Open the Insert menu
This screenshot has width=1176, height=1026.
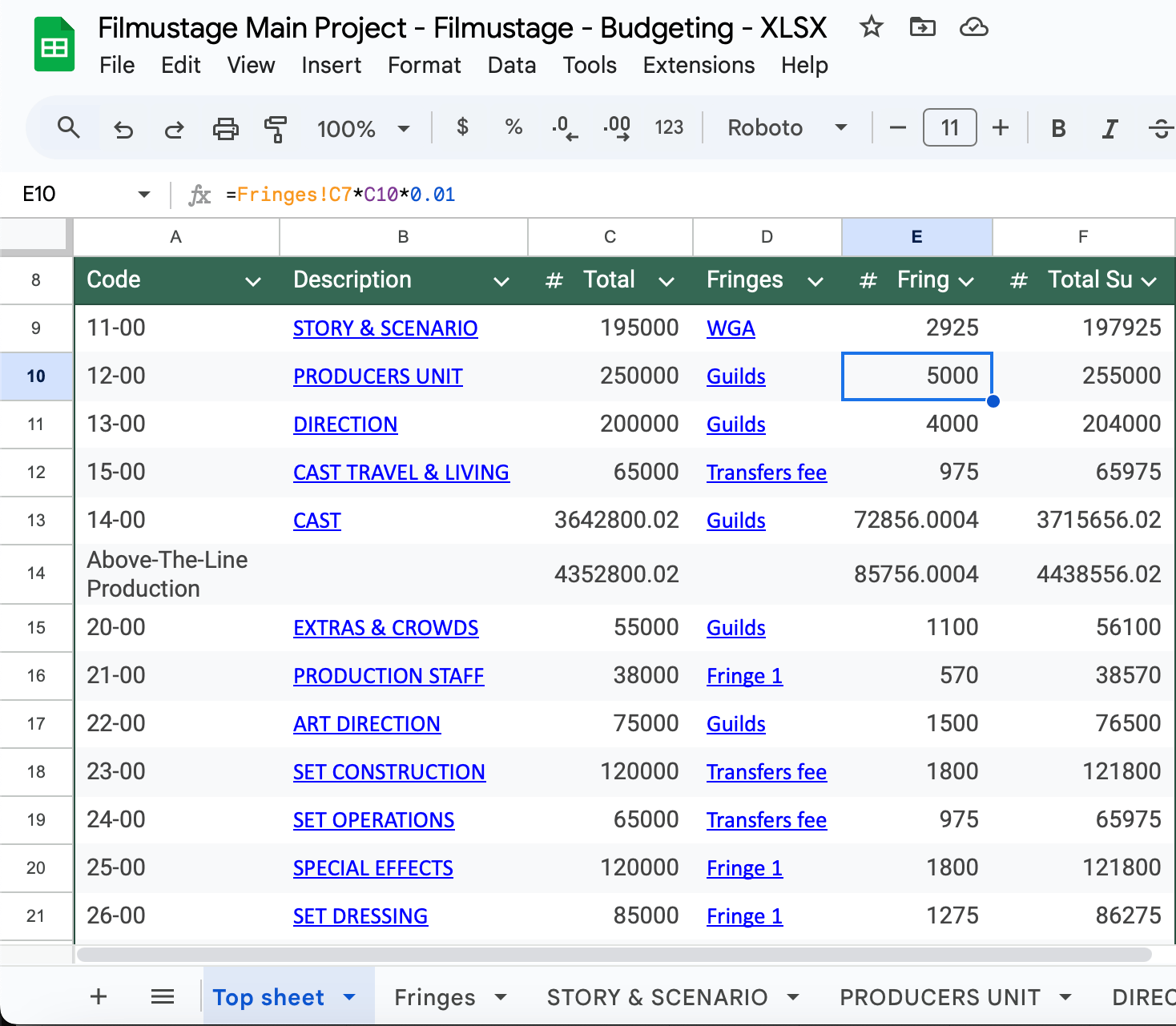tap(331, 65)
